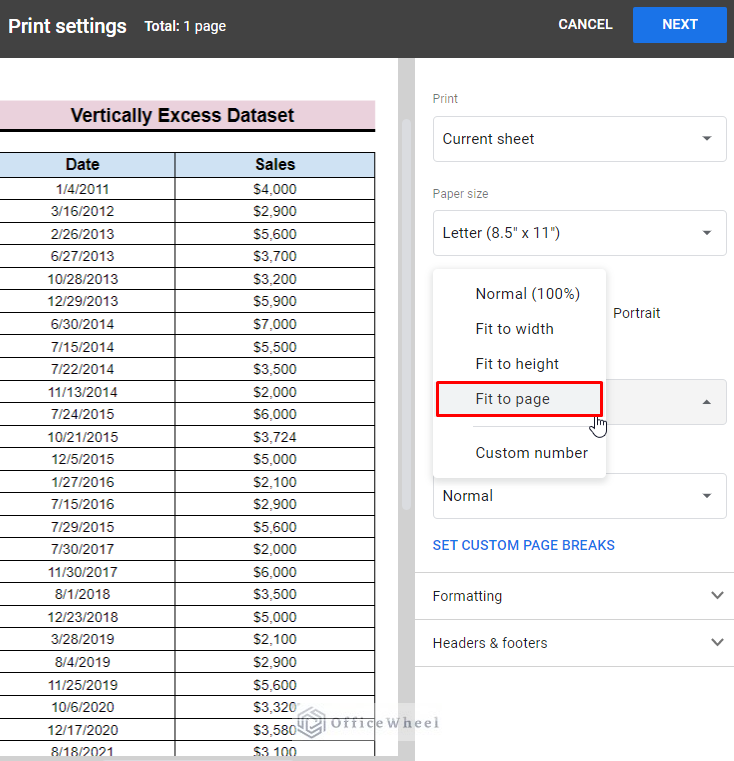Choose Fit to height from scale menu
Screen dimensions: 734x761
[x=517, y=364]
